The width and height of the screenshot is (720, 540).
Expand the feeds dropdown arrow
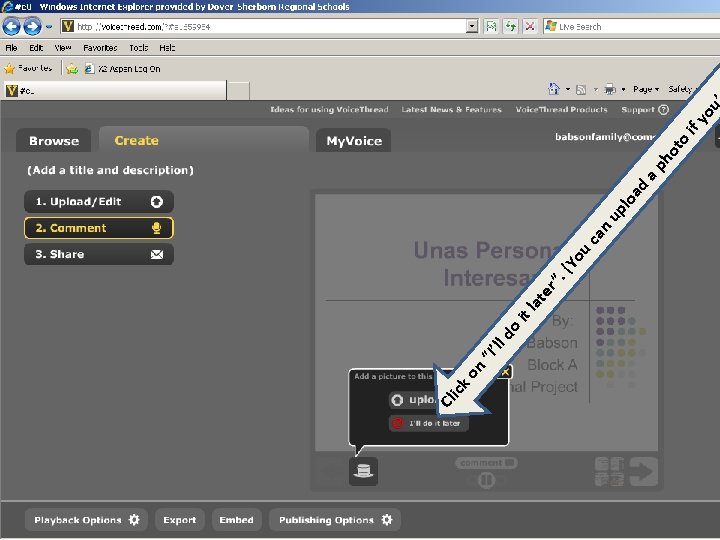click(596, 89)
